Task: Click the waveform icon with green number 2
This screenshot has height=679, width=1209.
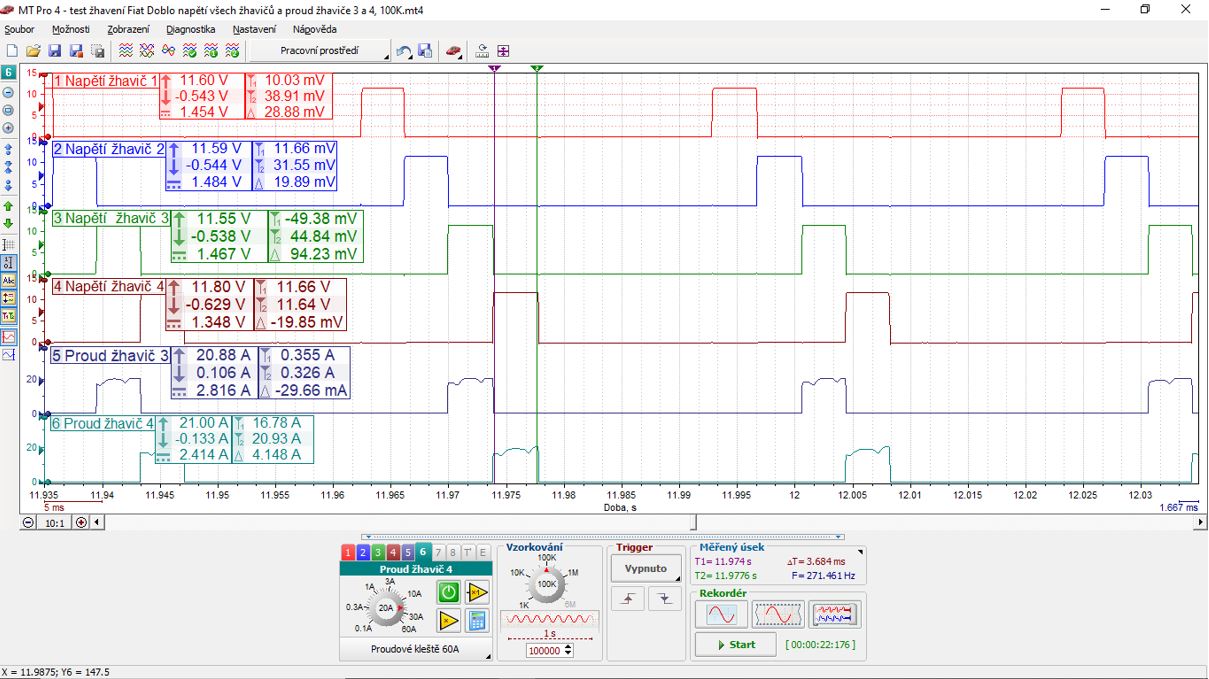Action: coord(232,50)
